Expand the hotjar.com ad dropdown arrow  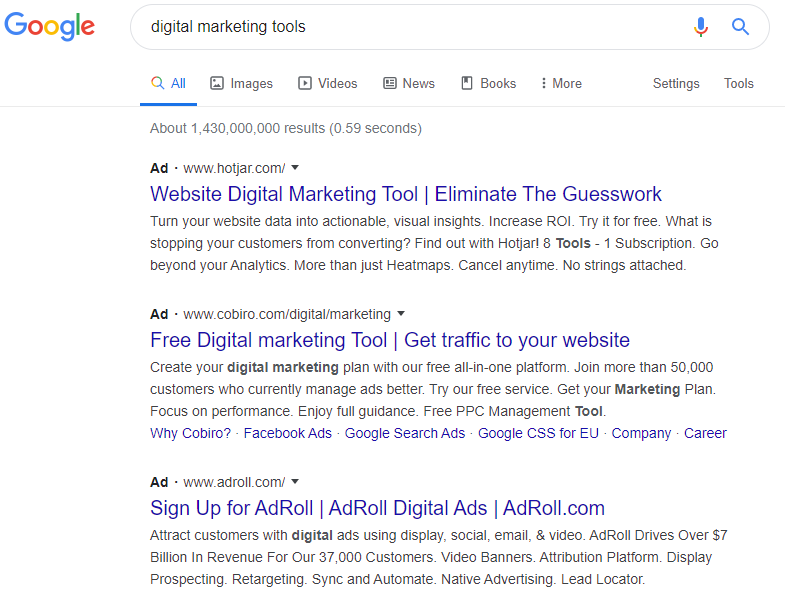[x=295, y=168]
